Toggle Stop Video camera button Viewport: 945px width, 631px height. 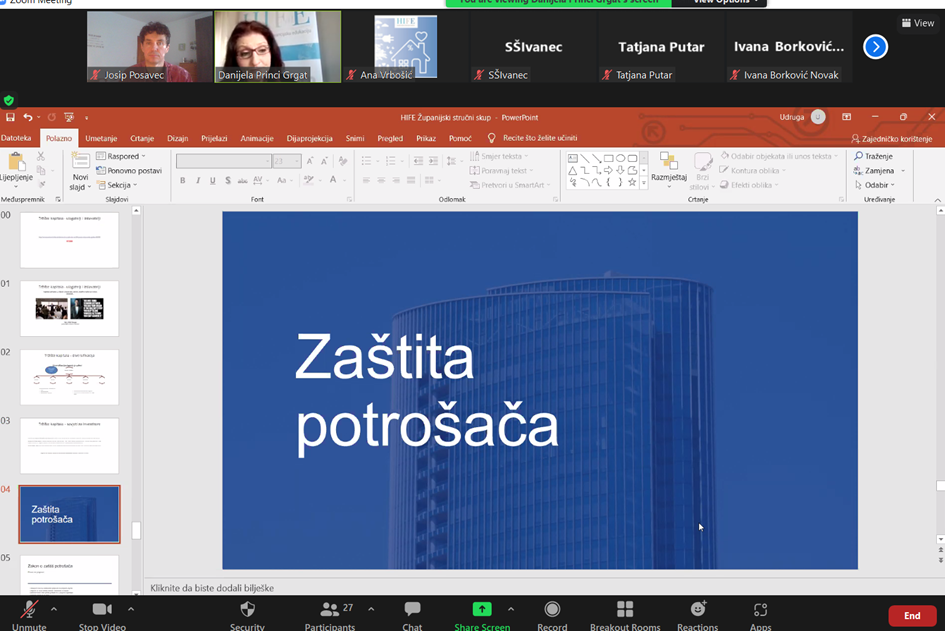102,609
